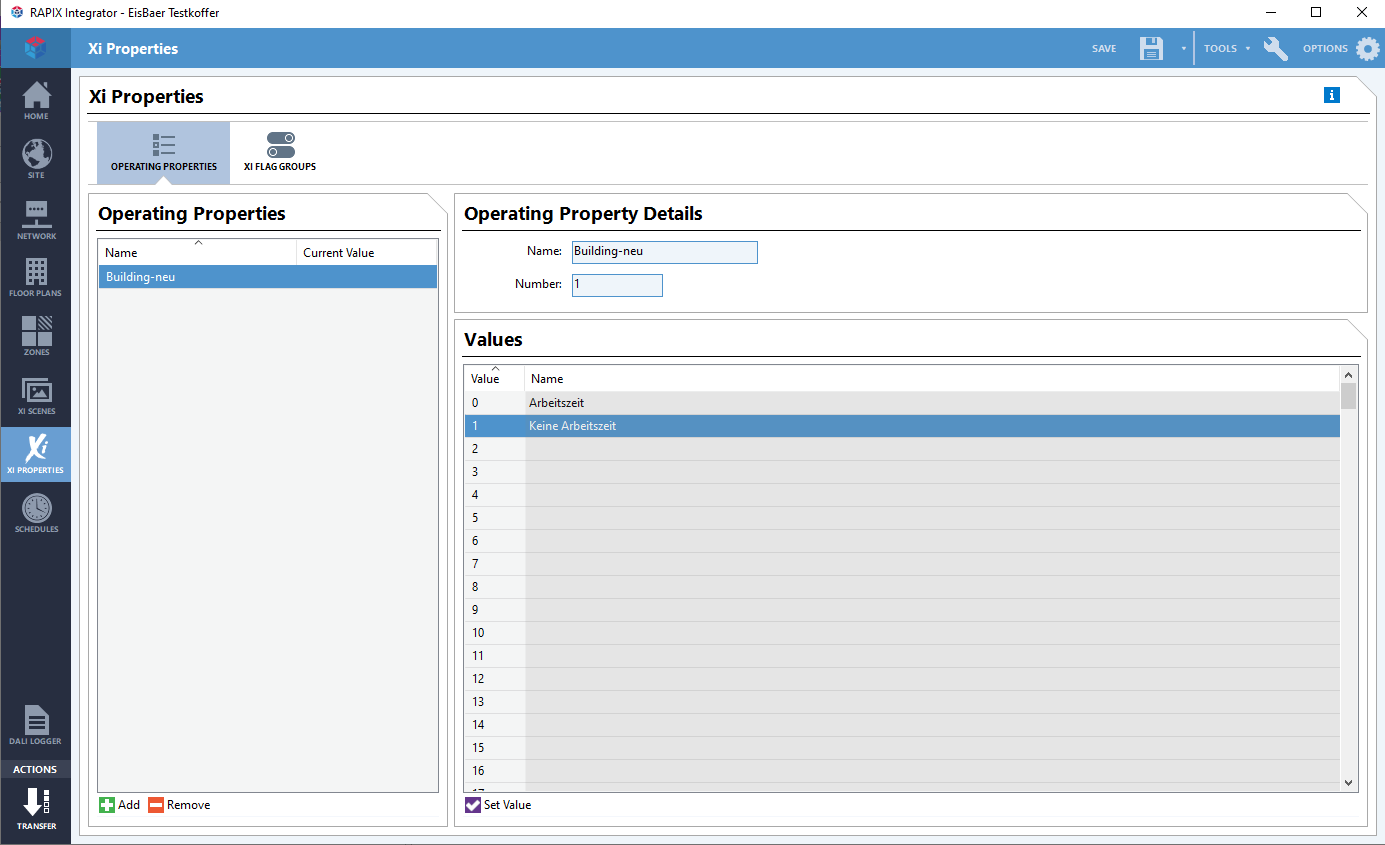The image size is (1385, 845).
Task: Open Xi Scenes section
Action: click(36, 396)
